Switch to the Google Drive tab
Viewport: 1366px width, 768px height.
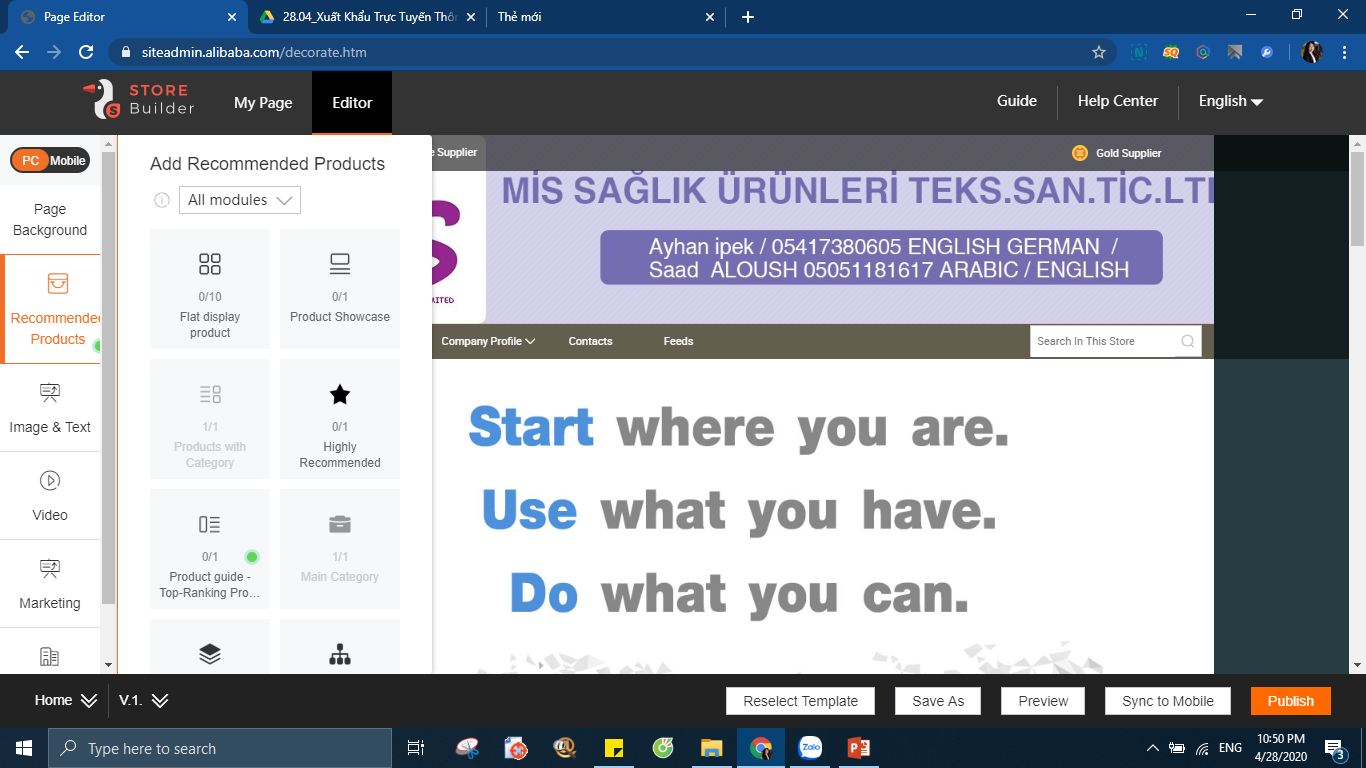[x=368, y=17]
